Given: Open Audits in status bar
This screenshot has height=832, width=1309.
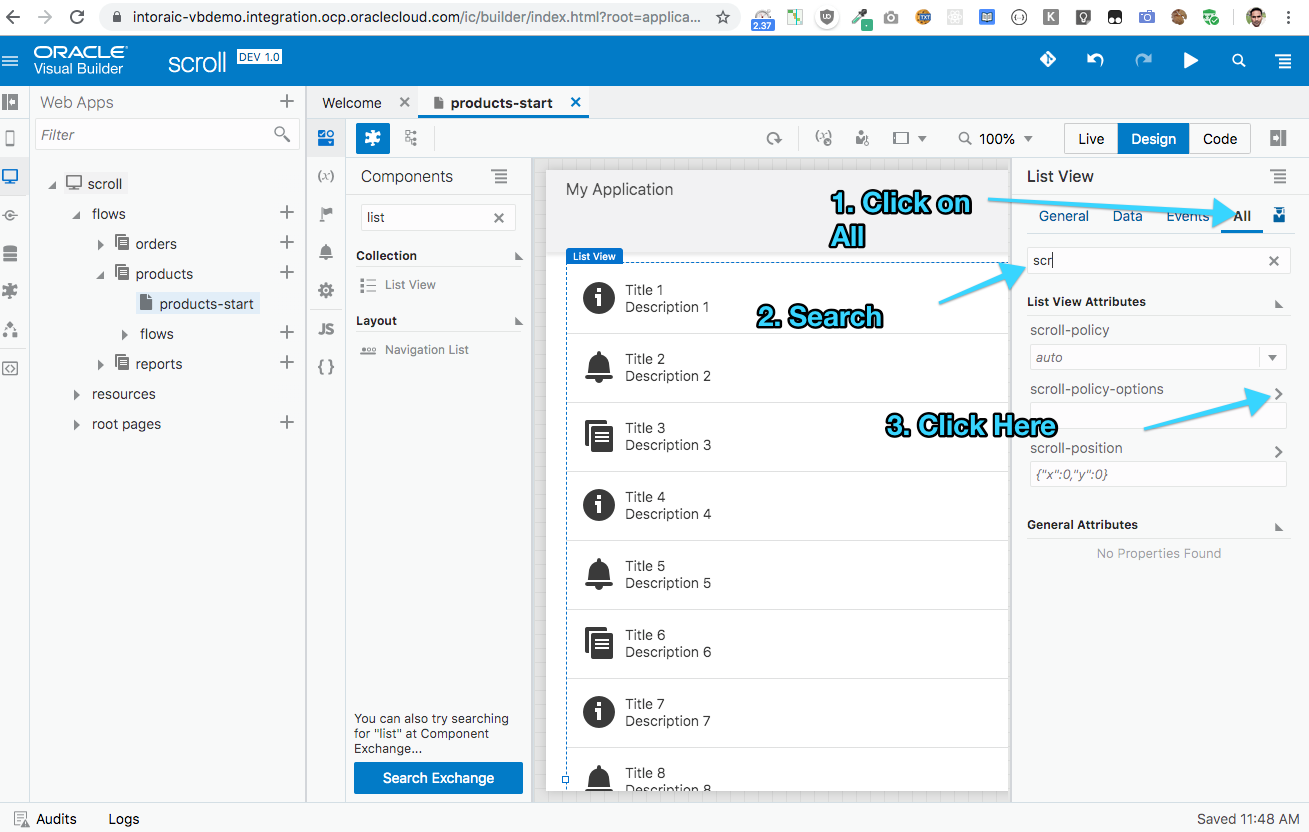Looking at the screenshot, I should click(x=46, y=818).
